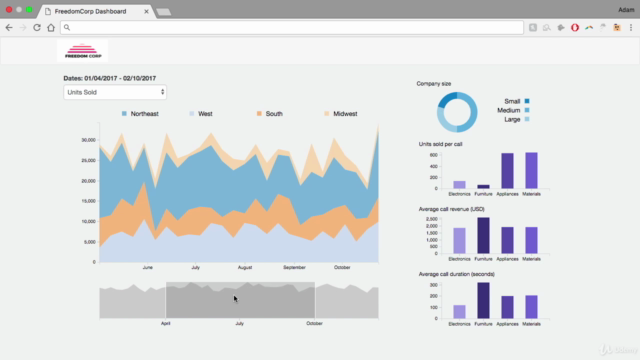Toggle the South legend swatch
The width and height of the screenshot is (640, 360).
pos(259,113)
